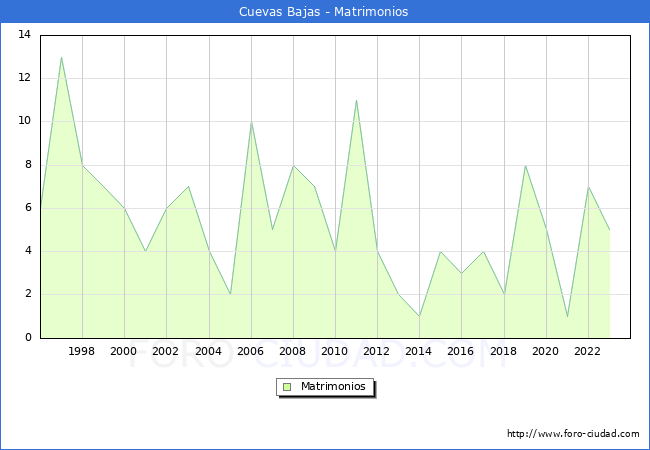Image resolution: width=650 pixels, height=450 pixels.
Task: Click the 1997 peak data point at 13
Action: pos(61,57)
